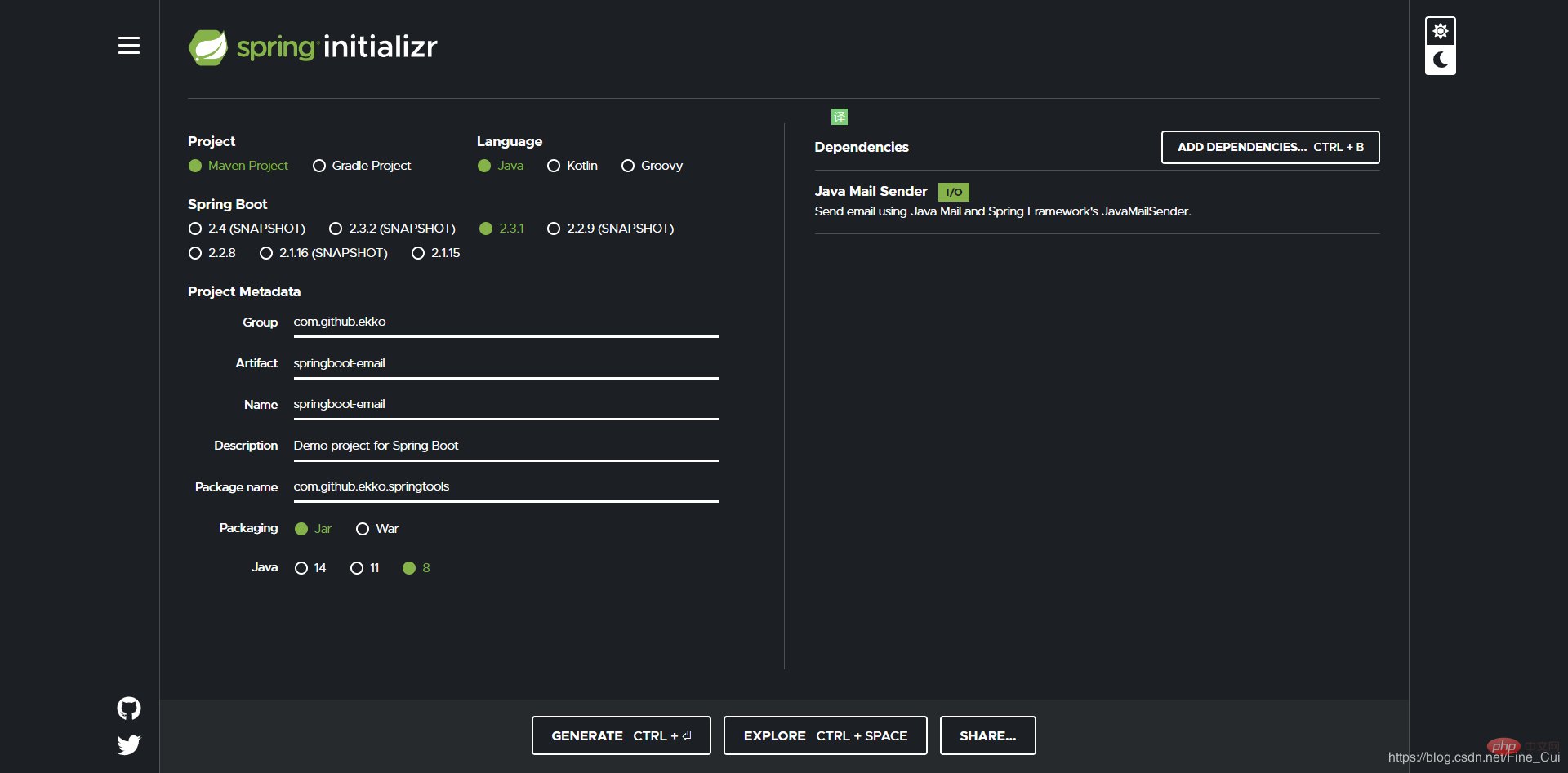Image resolution: width=1568 pixels, height=773 pixels.
Task: Choose Kotlin language
Action: pos(572,166)
